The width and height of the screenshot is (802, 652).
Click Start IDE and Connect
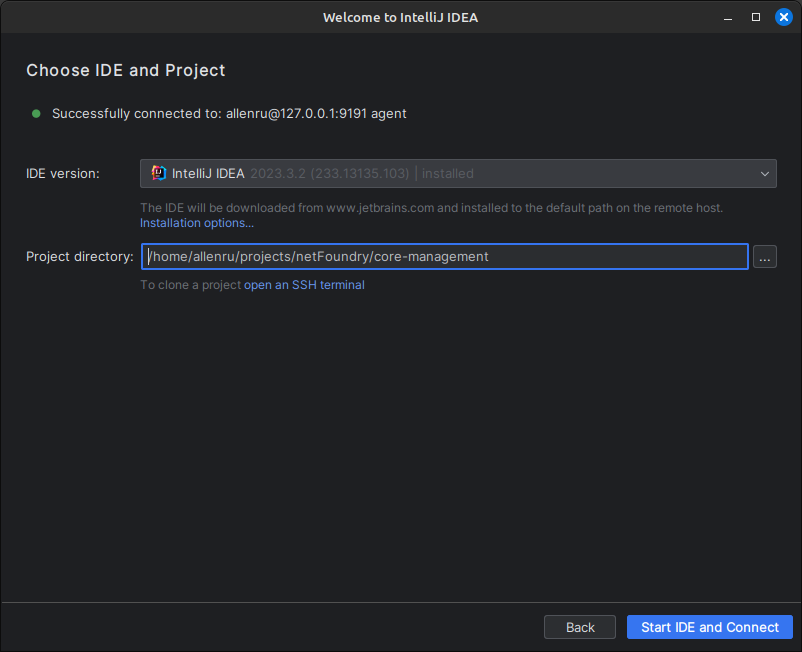click(x=709, y=627)
